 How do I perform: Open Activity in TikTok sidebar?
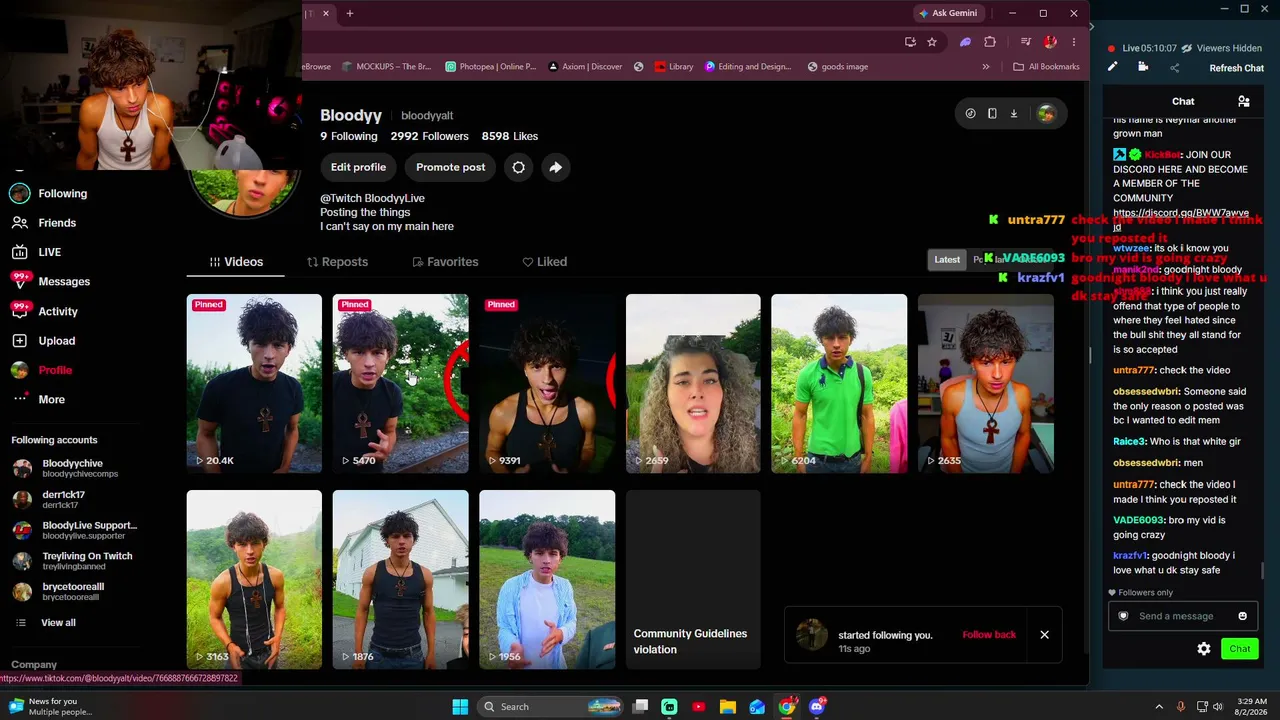pos(44,311)
